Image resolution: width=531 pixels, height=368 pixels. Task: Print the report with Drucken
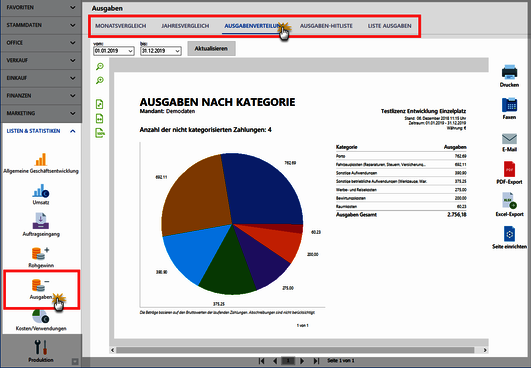pos(509,76)
